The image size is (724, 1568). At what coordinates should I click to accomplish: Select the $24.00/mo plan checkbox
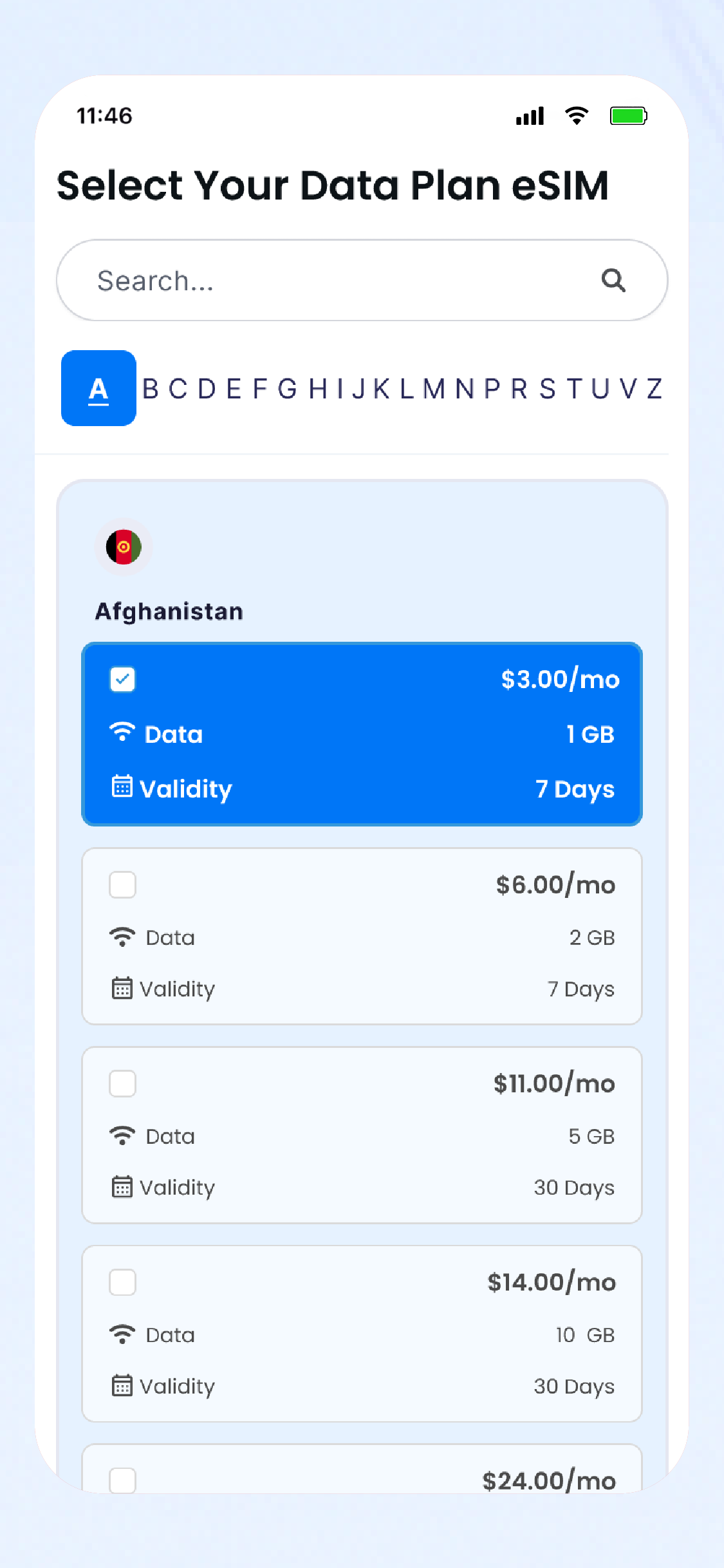[x=122, y=1480]
